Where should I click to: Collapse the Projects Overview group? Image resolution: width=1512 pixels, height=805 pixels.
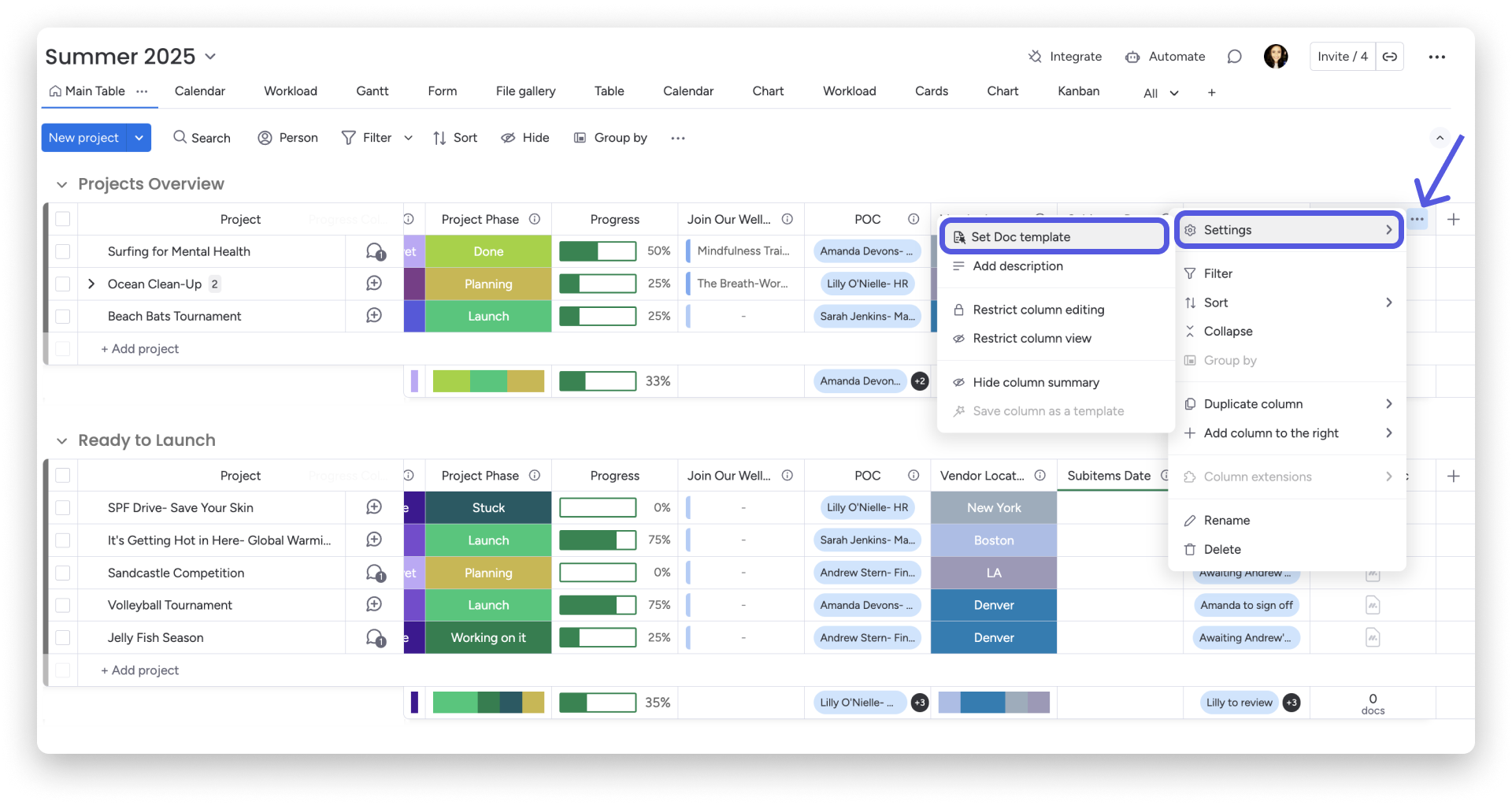pyautogui.click(x=61, y=184)
